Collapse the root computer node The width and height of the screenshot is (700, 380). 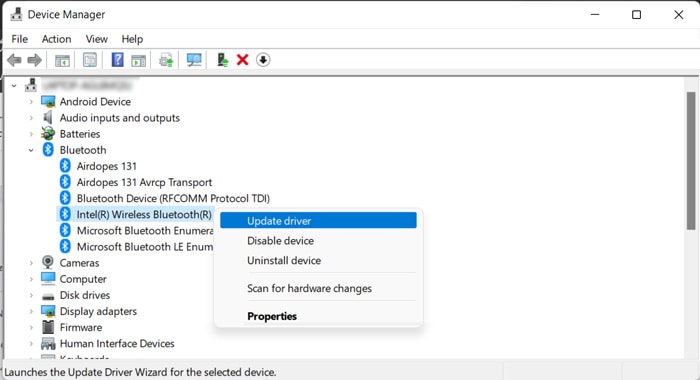point(14,85)
